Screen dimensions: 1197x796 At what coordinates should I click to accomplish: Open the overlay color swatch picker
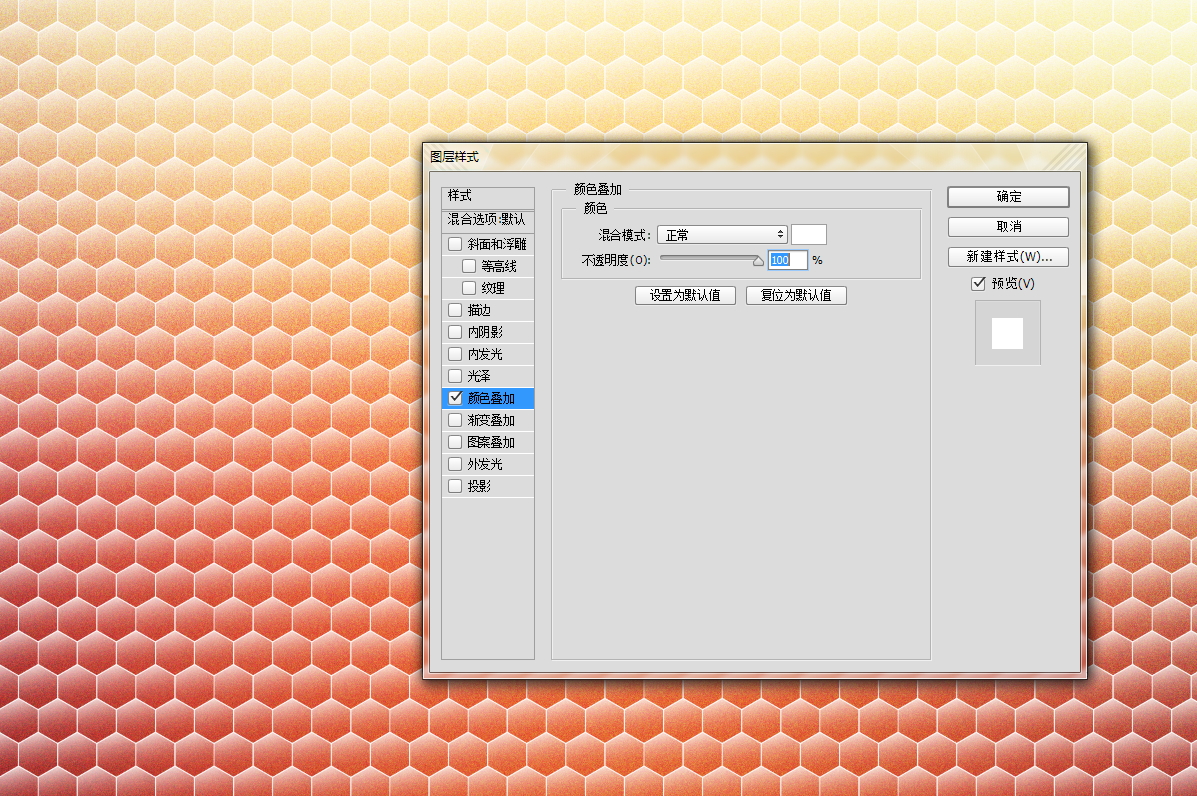pos(808,233)
